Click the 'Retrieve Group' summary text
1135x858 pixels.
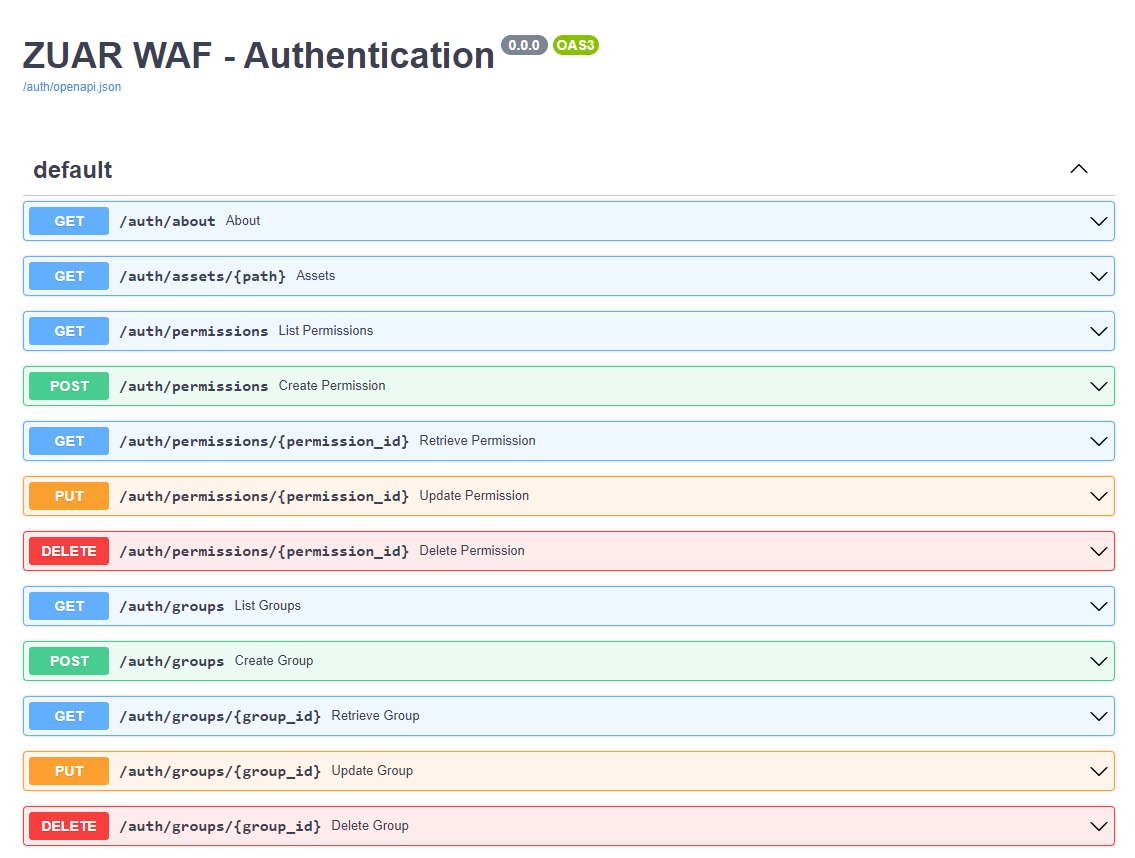(x=376, y=716)
